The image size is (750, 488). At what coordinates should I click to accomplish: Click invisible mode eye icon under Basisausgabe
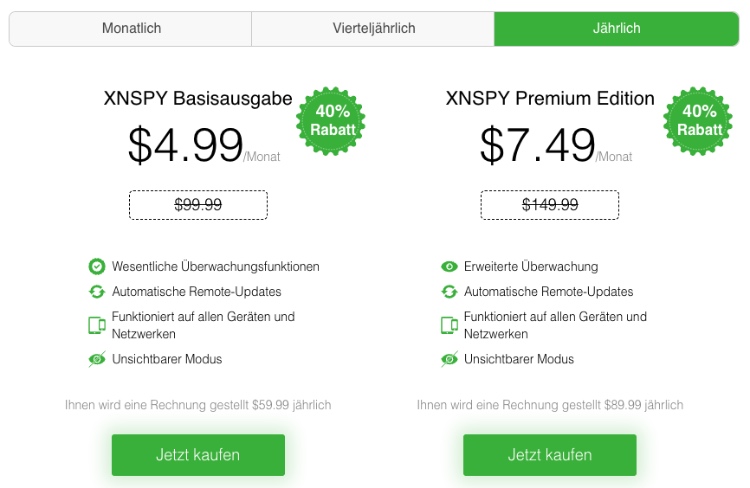97,359
